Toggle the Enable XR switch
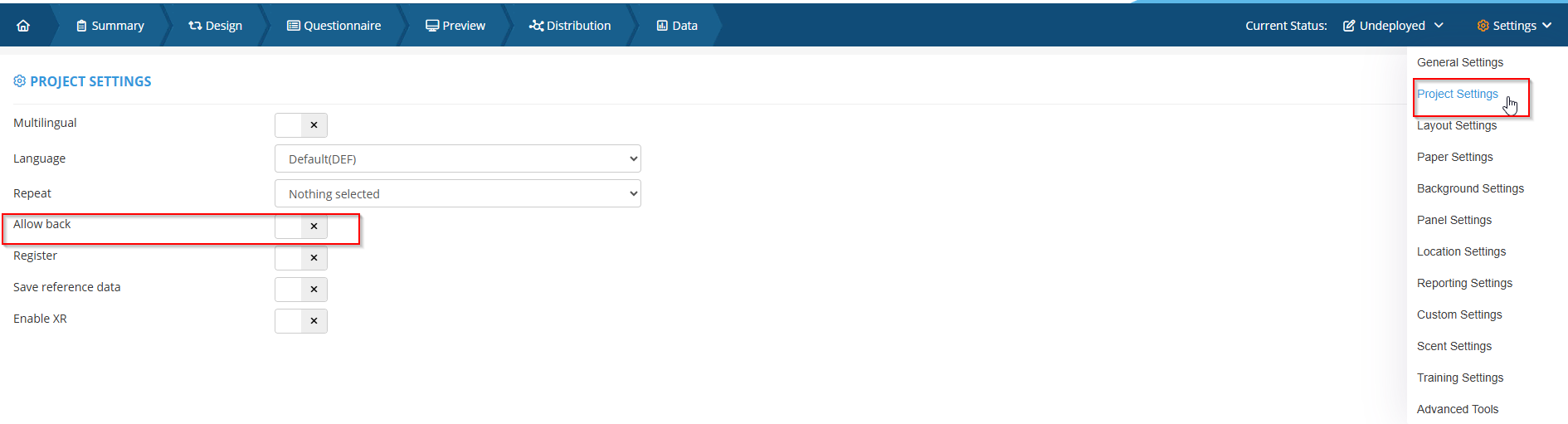This screenshot has height=424, width=1568. 301,321
